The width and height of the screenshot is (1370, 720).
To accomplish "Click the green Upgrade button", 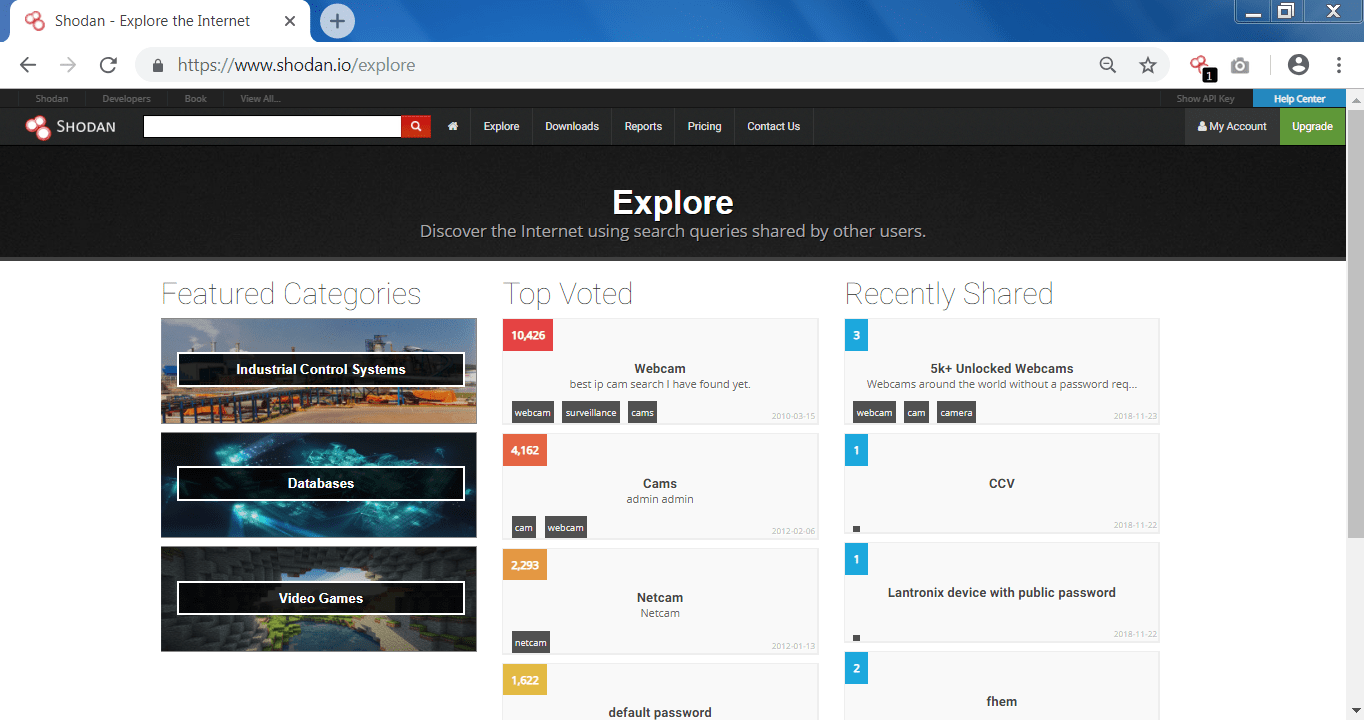I will click(x=1312, y=126).
